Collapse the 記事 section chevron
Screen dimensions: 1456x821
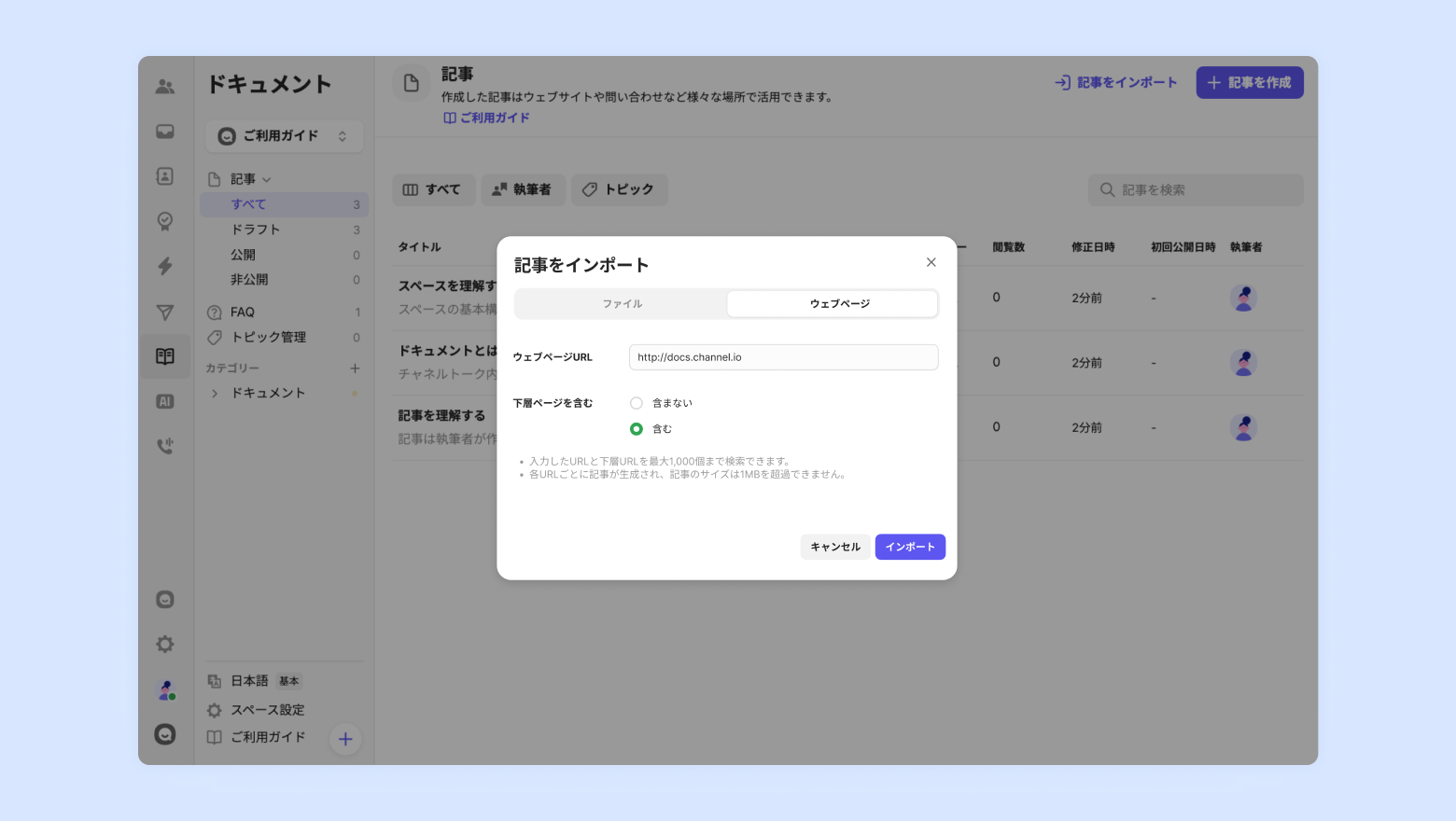pyautogui.click(x=267, y=180)
